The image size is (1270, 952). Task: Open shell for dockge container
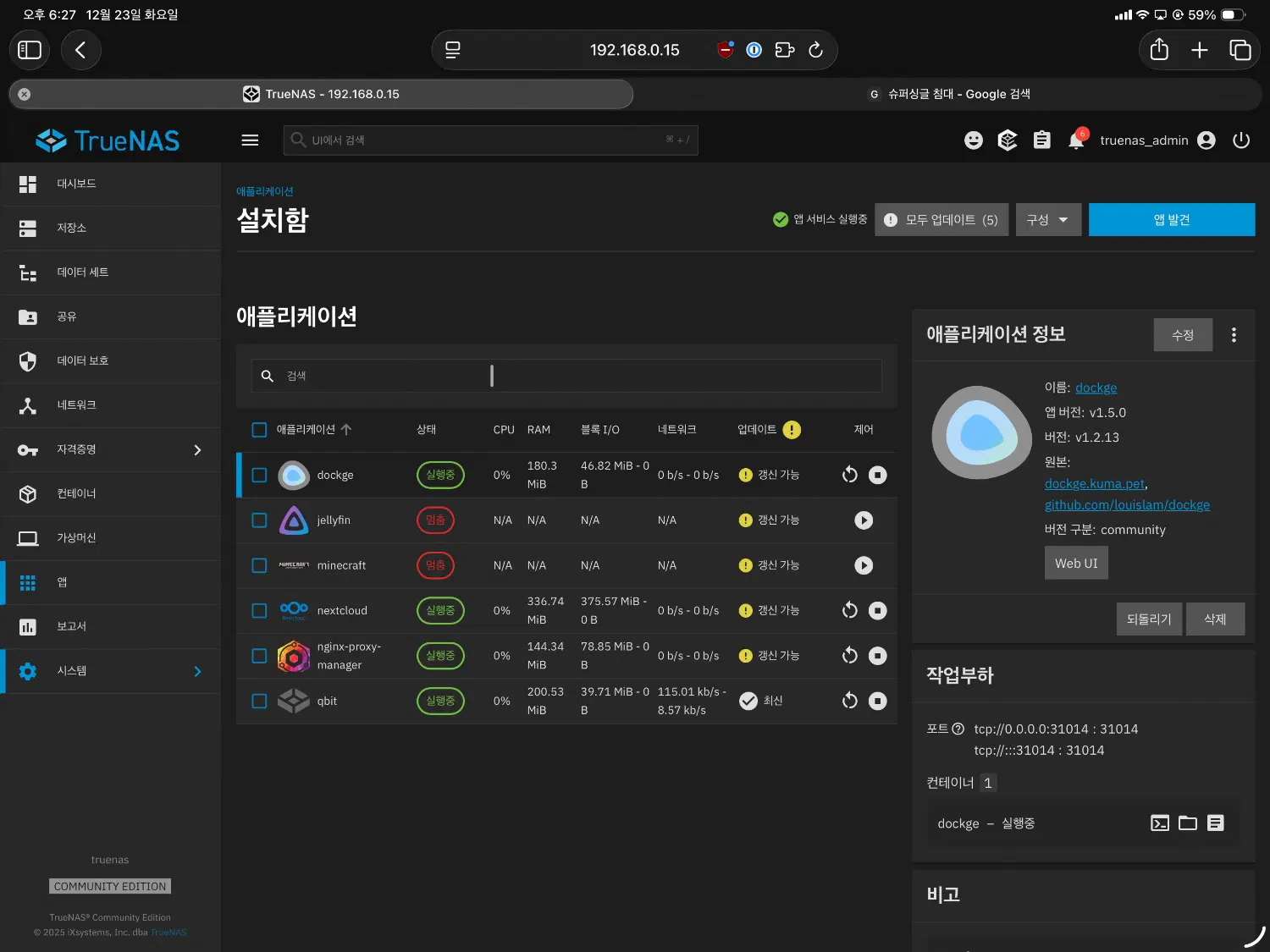tap(1159, 823)
